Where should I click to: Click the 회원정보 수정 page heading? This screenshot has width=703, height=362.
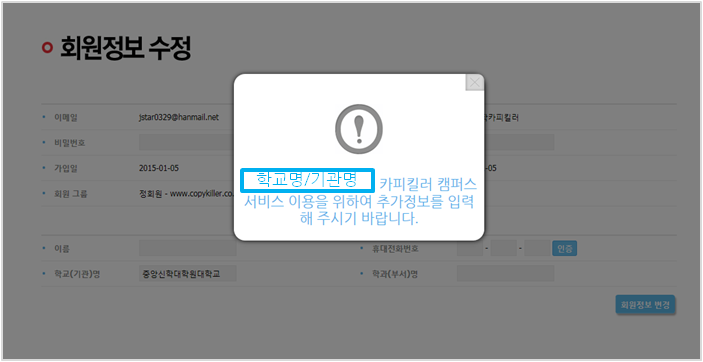pos(126,48)
